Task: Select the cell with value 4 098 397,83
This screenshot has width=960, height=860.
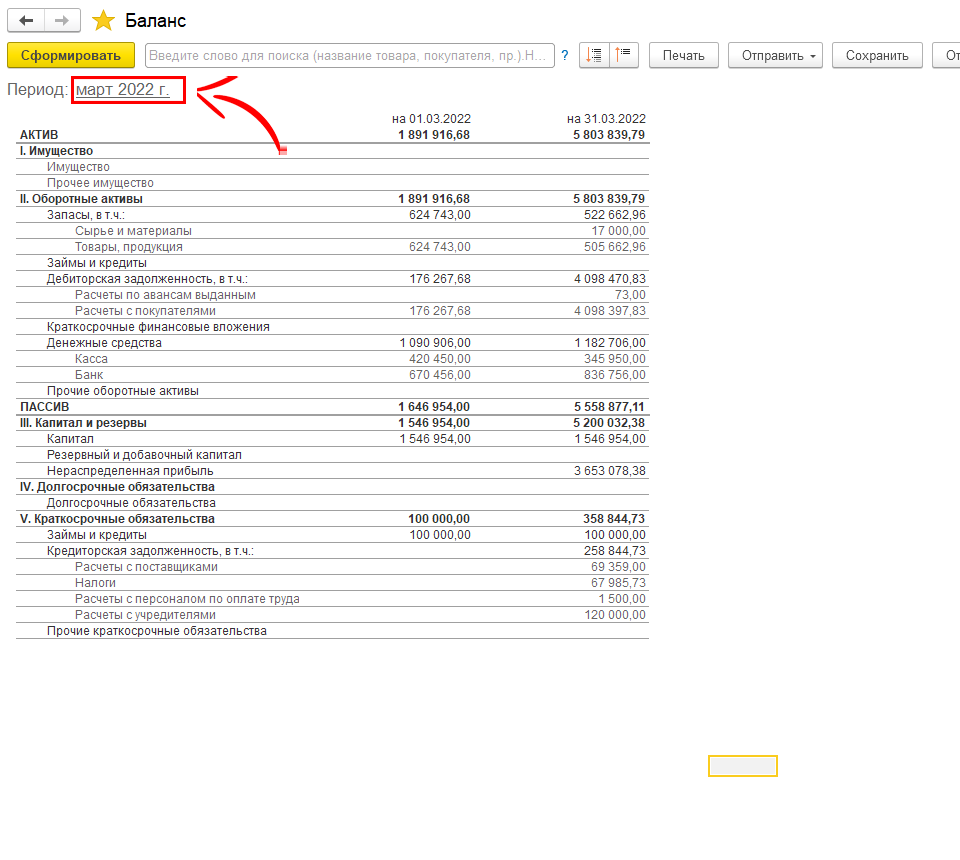Action: (609, 311)
